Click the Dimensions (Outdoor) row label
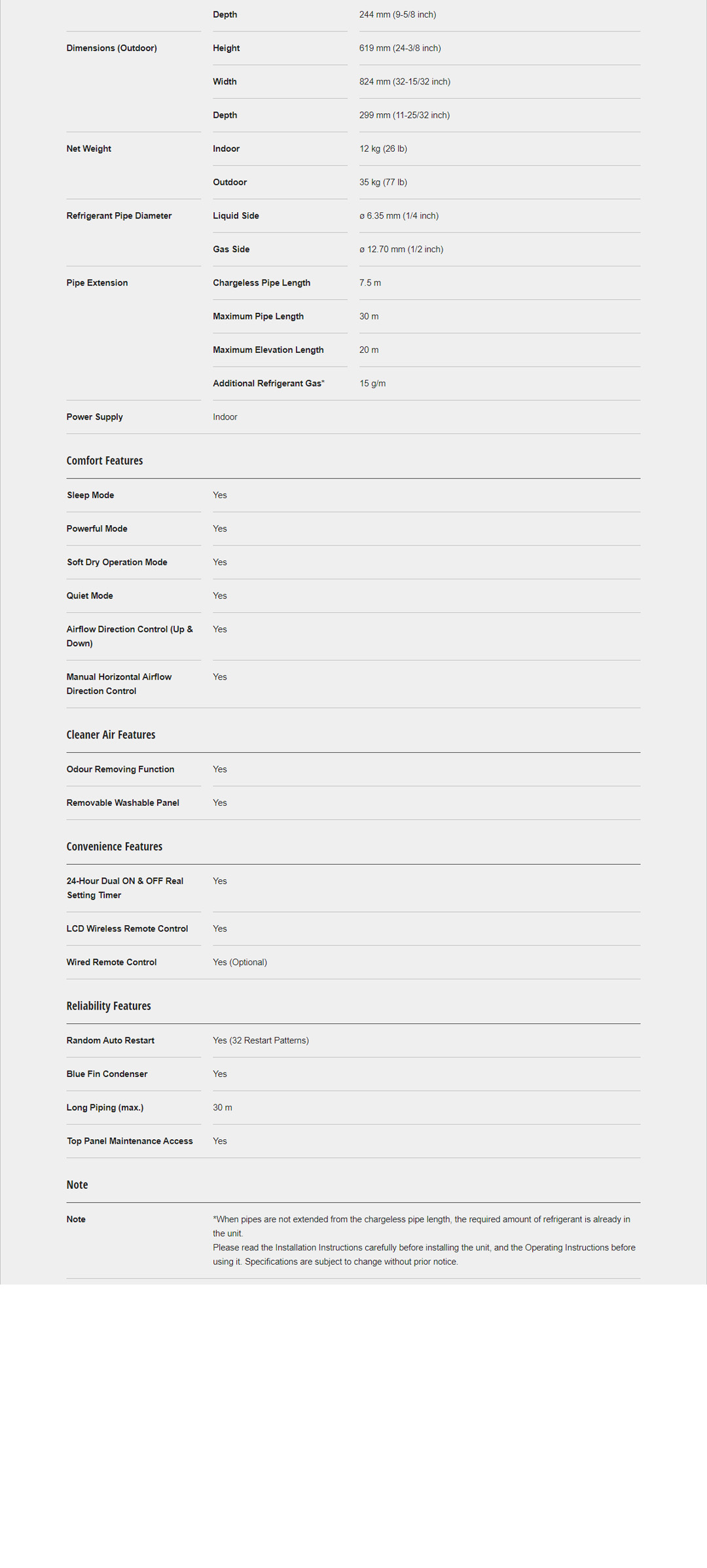 pos(111,48)
